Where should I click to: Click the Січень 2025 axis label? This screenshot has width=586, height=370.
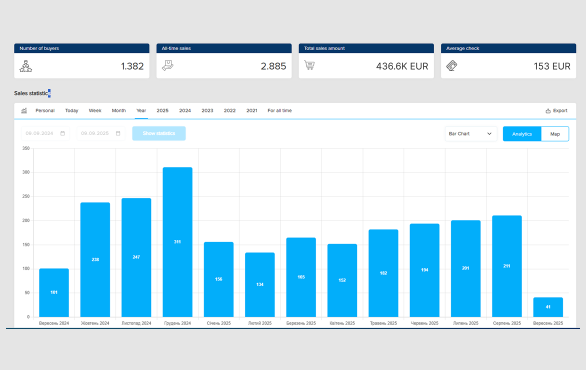coord(219,323)
